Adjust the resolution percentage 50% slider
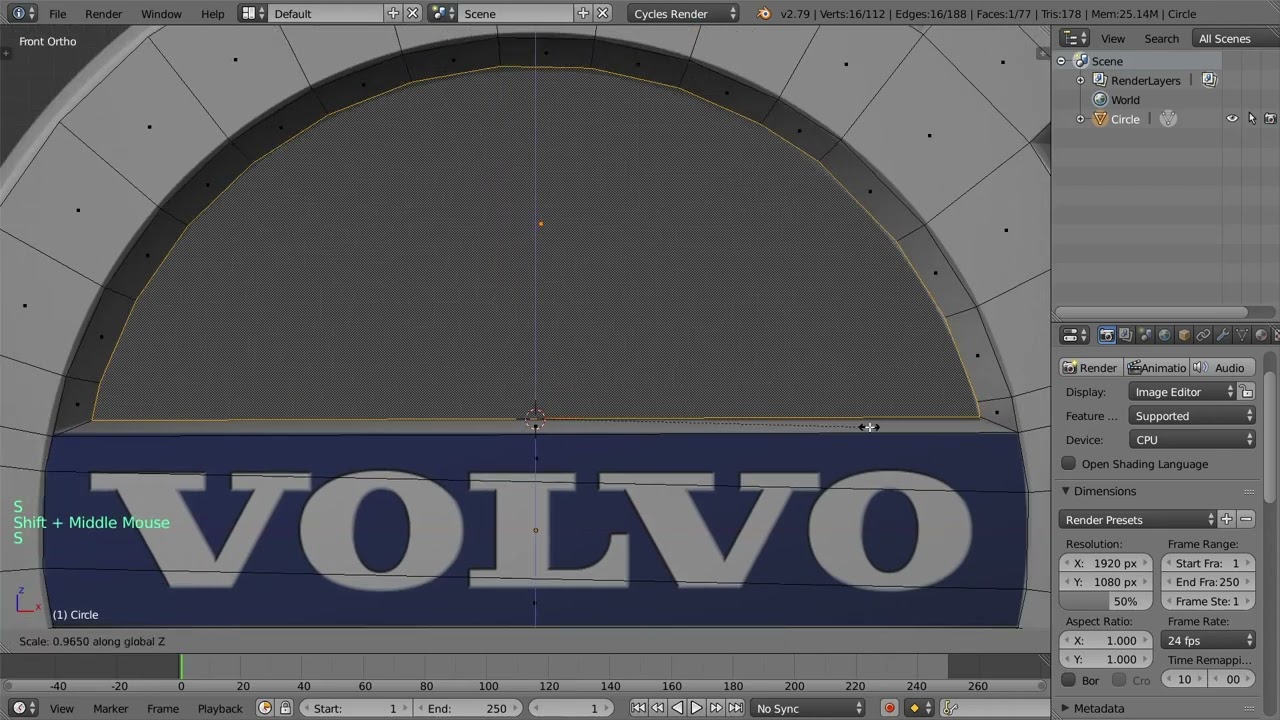The height and width of the screenshot is (720, 1280). pyautogui.click(x=1107, y=601)
